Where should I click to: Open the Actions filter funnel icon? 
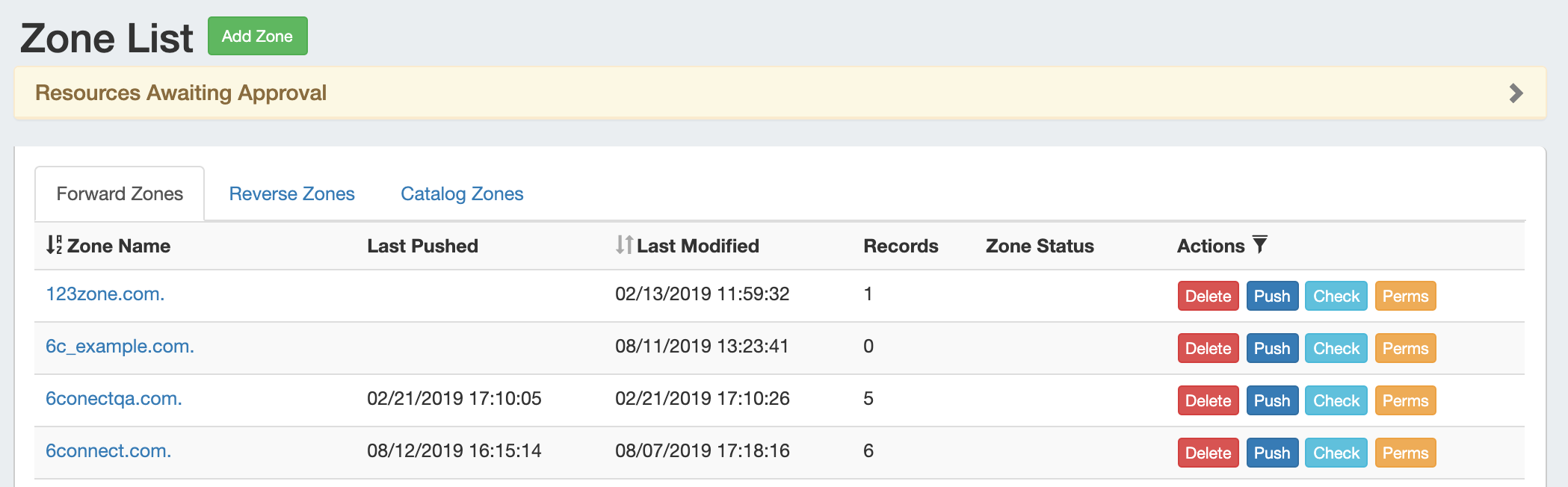click(1260, 244)
